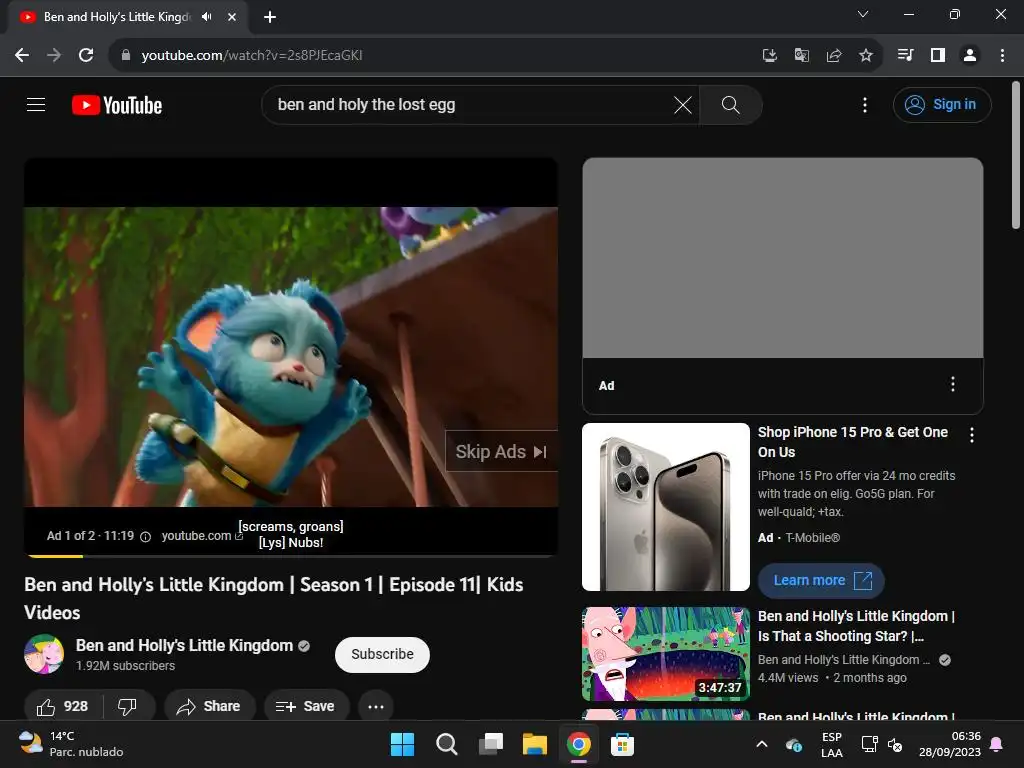Open more actions ellipsis under video
1024x768 pixels.
pos(376,707)
